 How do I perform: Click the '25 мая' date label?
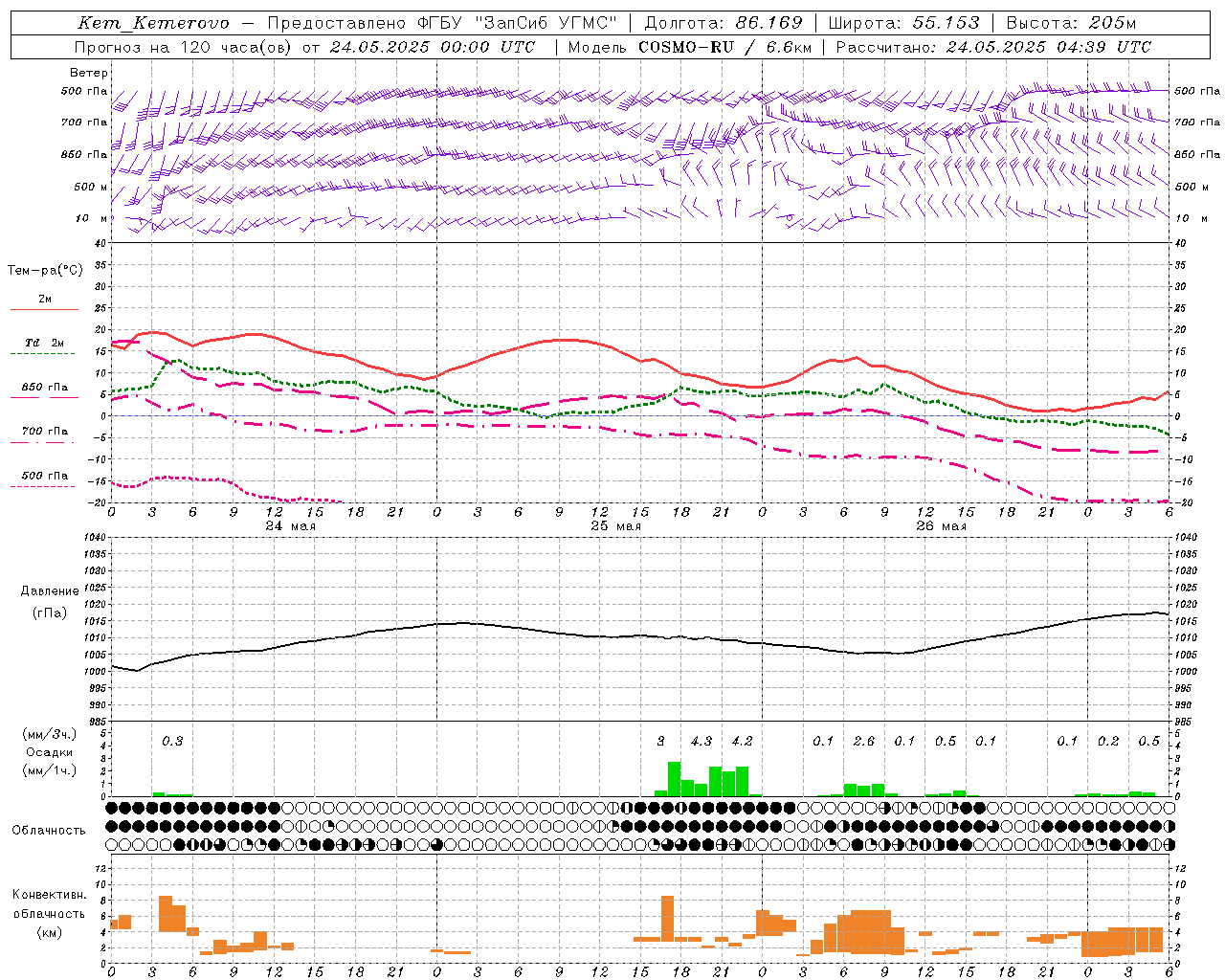pyautogui.click(x=616, y=526)
